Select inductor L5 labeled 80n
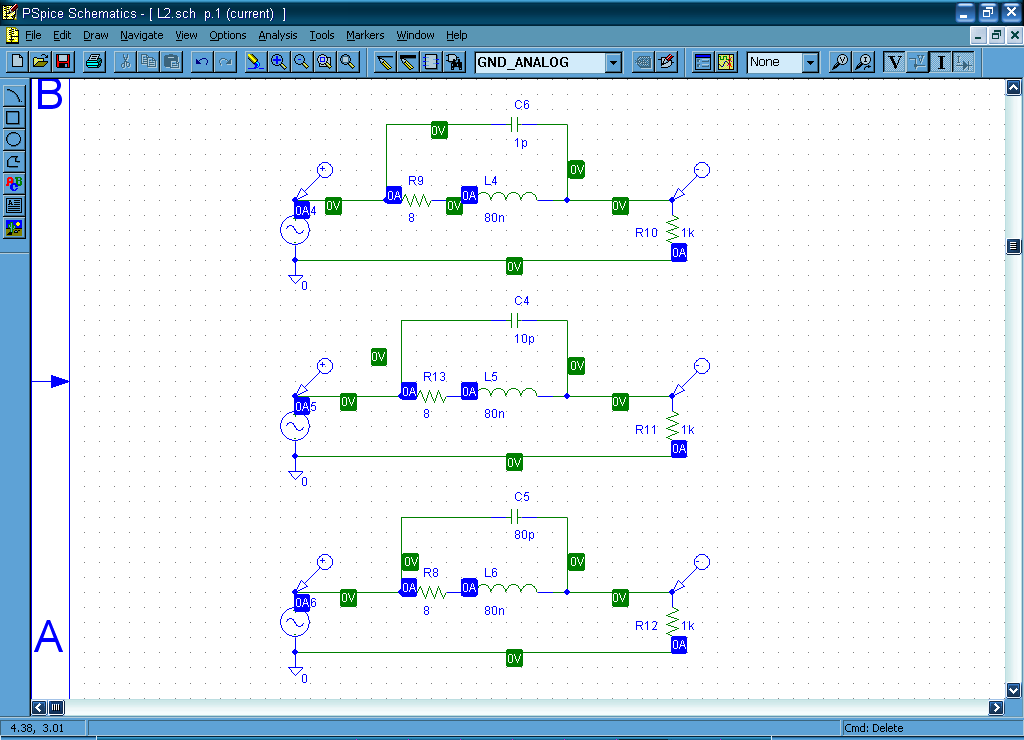This screenshot has width=1024, height=740. [508, 393]
